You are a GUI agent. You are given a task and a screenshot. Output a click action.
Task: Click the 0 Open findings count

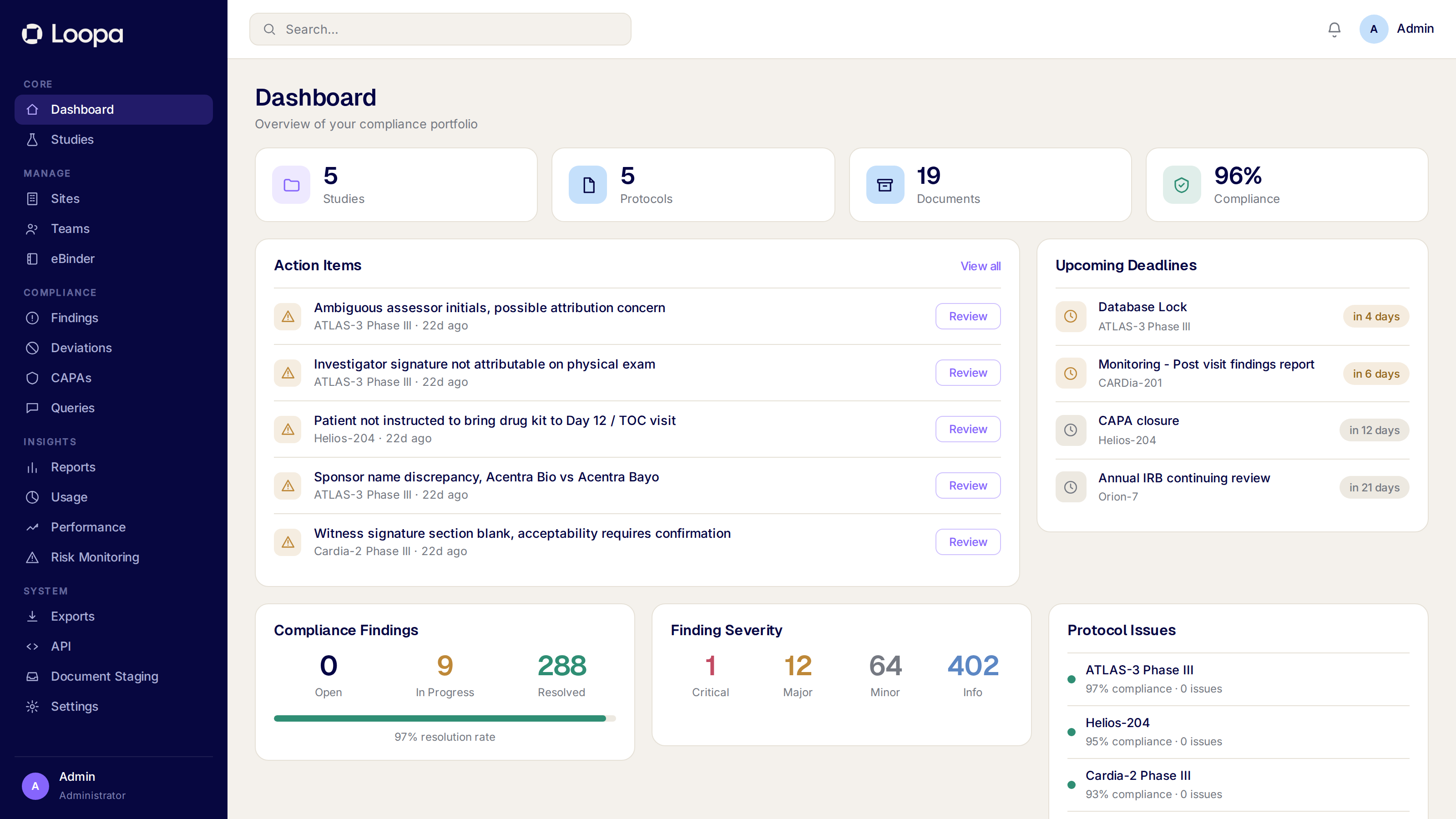(329, 666)
